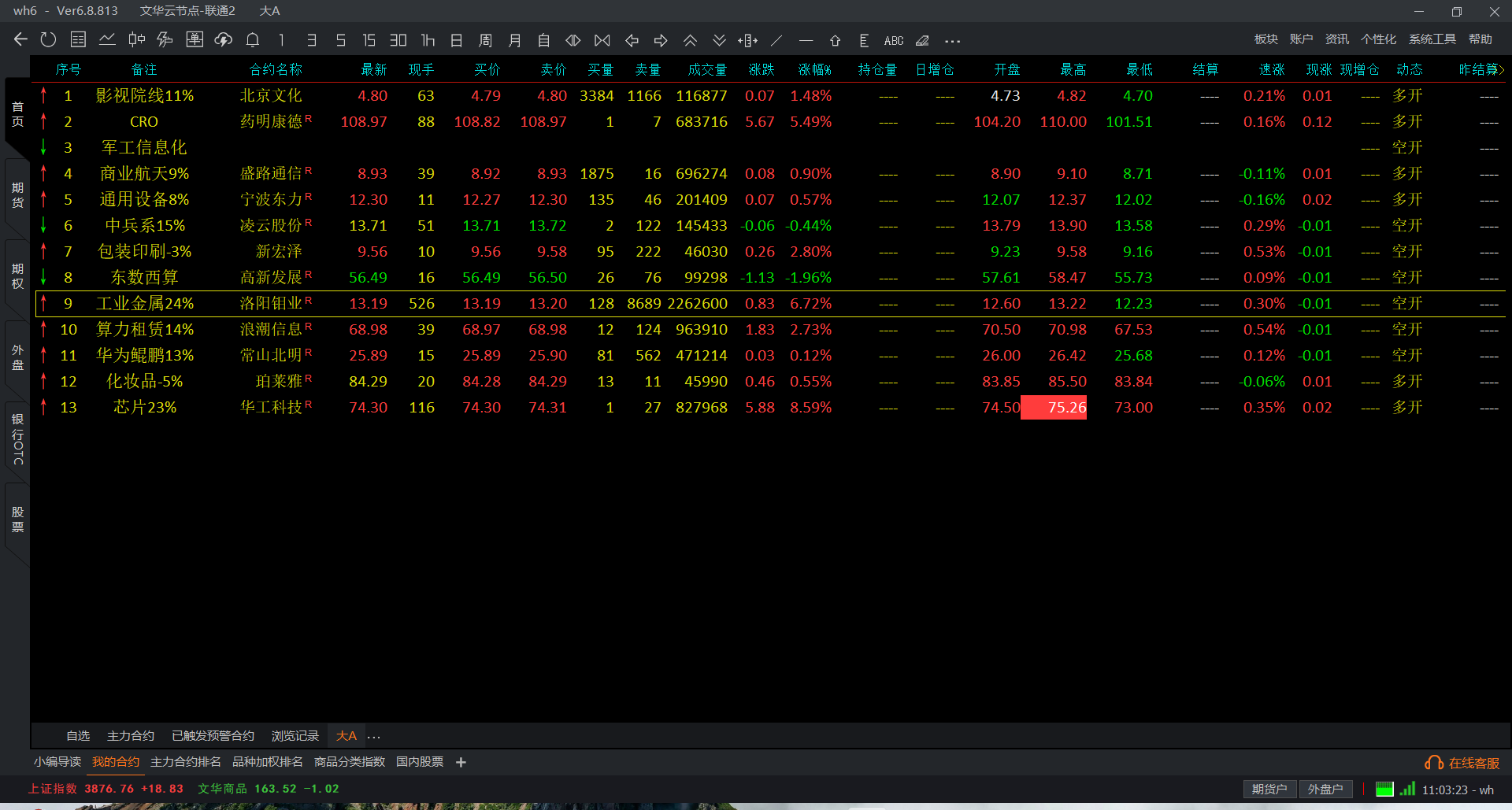
Task: Click the order entry (单) icon
Action: click(x=195, y=39)
